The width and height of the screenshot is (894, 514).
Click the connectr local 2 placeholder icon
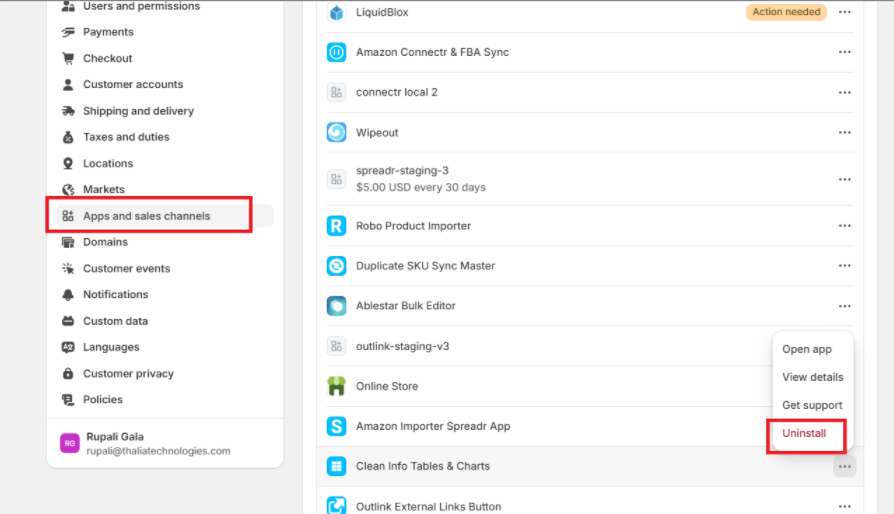click(x=336, y=92)
